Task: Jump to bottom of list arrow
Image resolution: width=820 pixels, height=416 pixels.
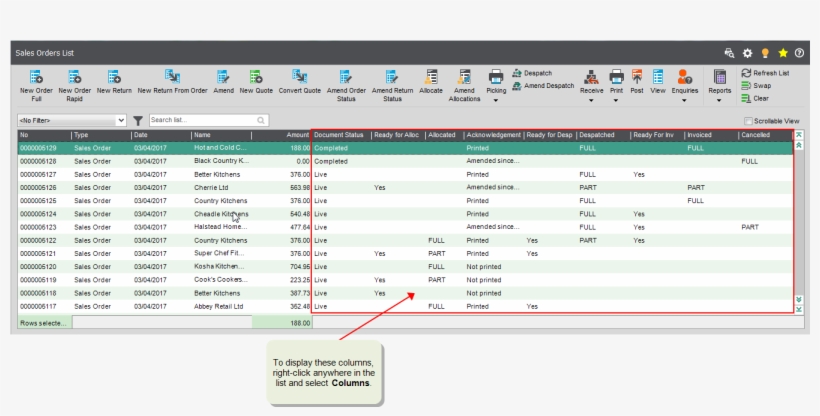Action: pyautogui.click(x=799, y=309)
